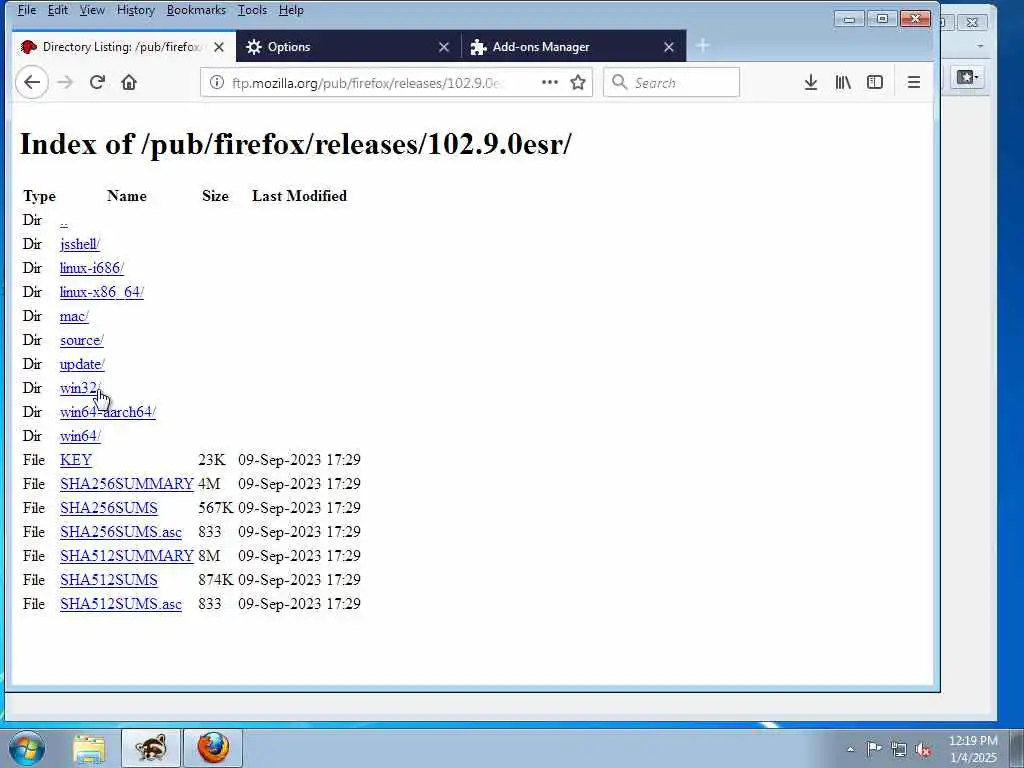1024x768 pixels.
Task: Open Action Center flag tray icon
Action: pyautogui.click(x=874, y=749)
